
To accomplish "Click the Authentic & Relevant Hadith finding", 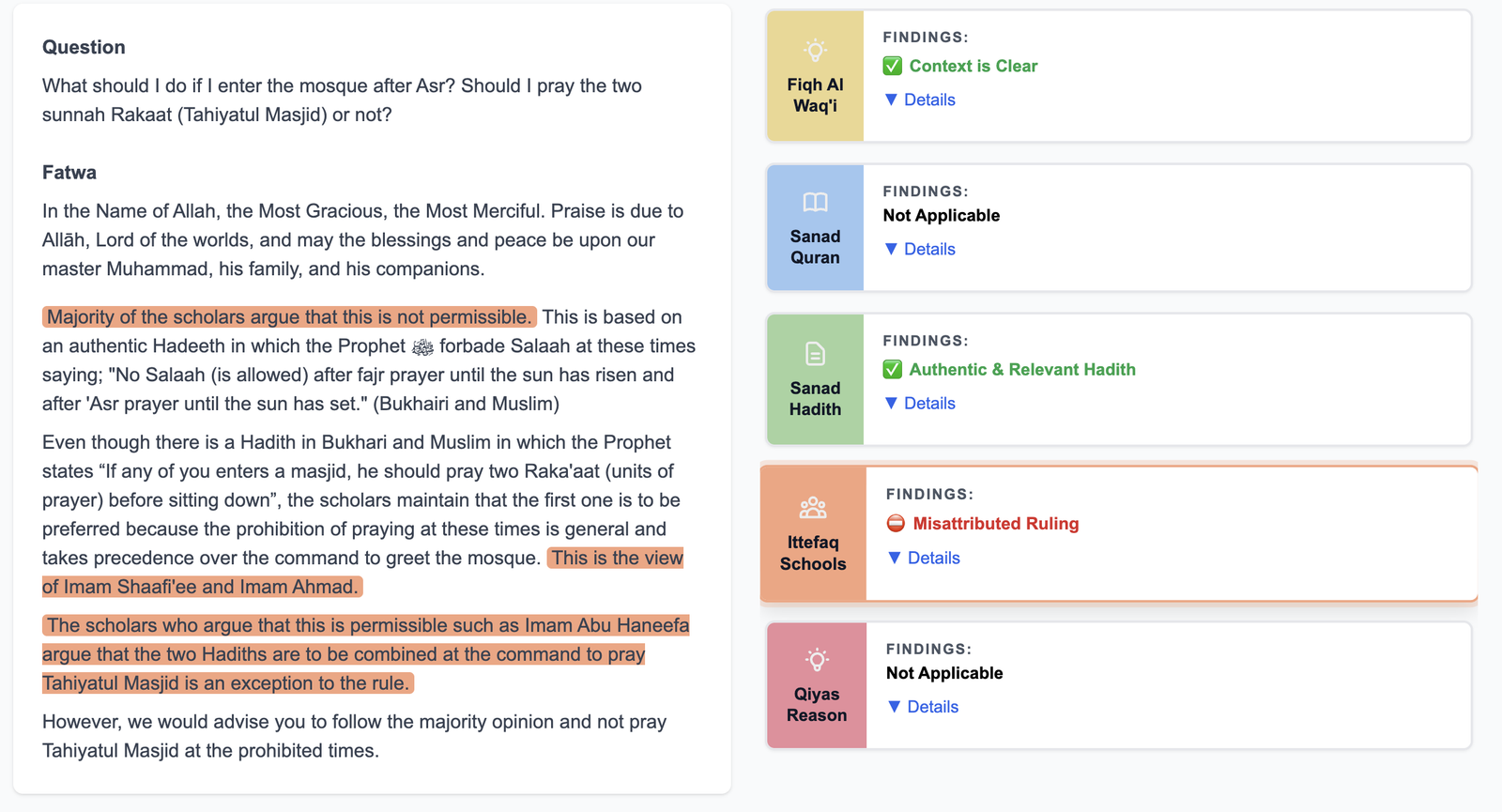I will [x=1021, y=370].
